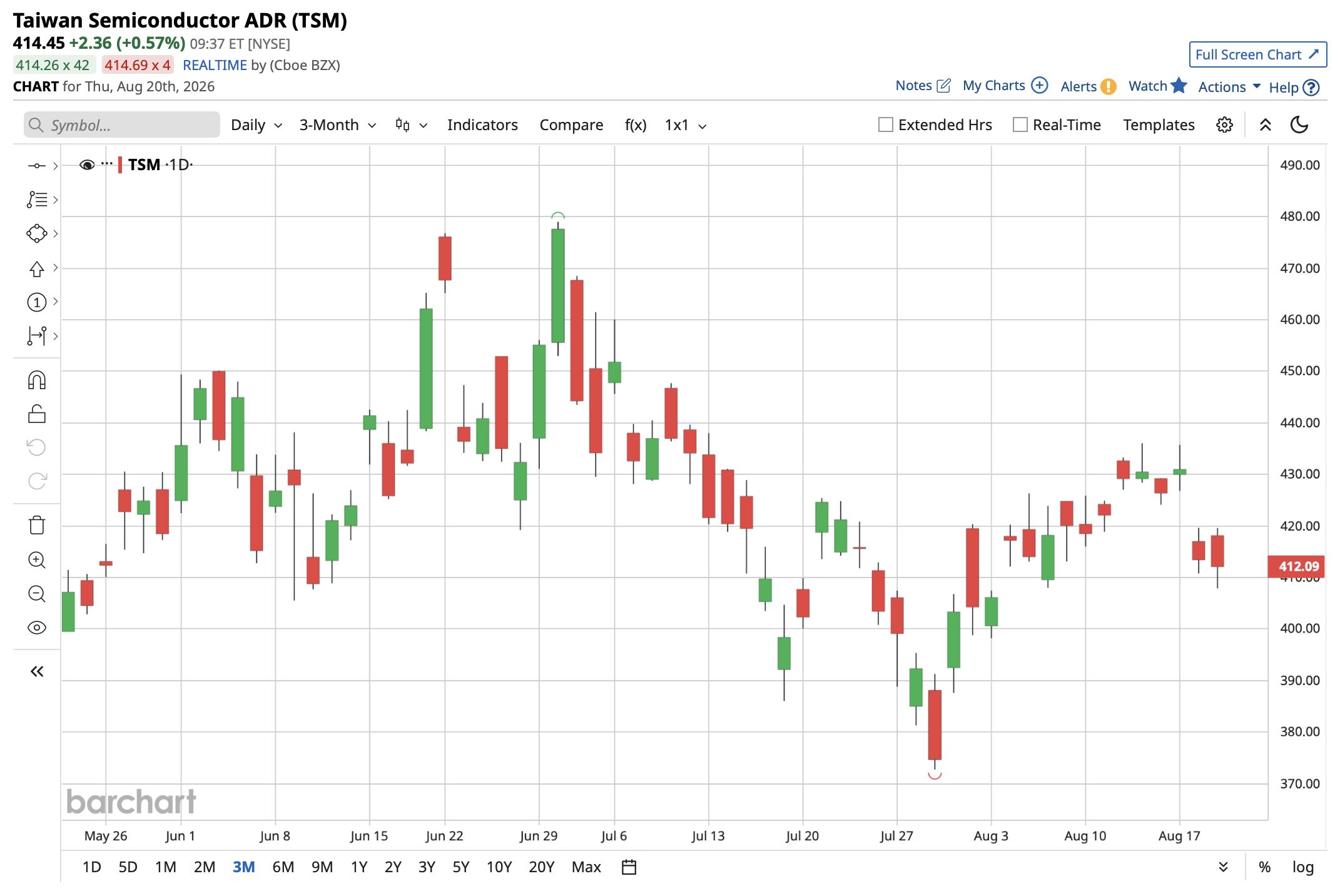Open chart settings gear

pyautogui.click(x=1224, y=125)
